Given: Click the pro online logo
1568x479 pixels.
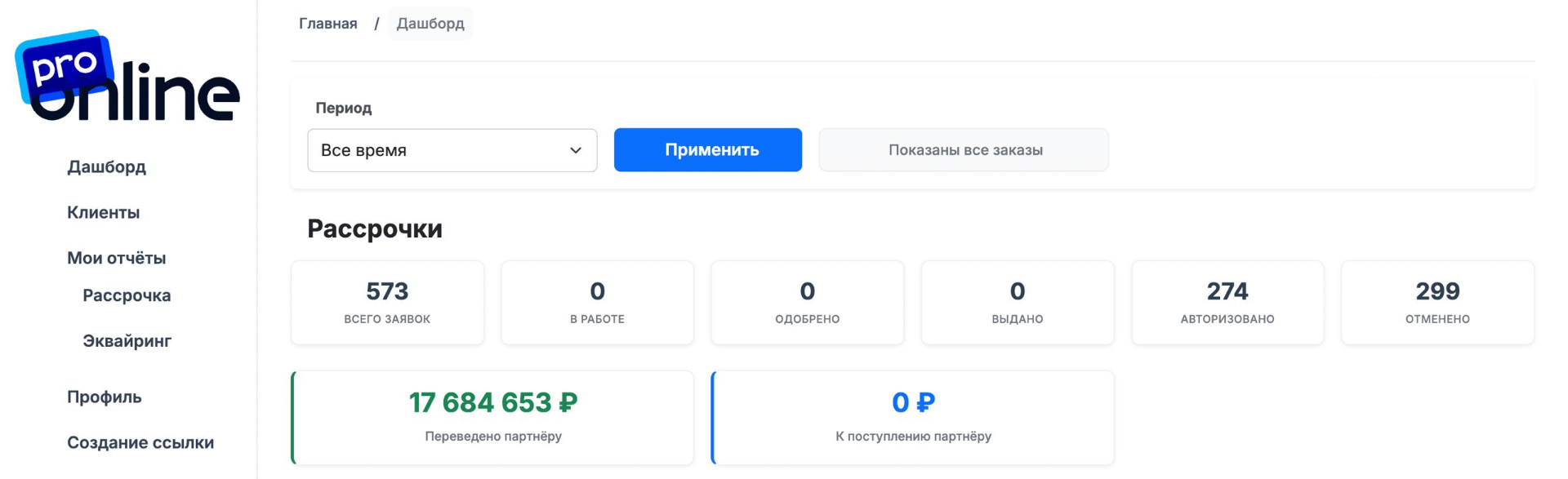Looking at the screenshot, I should click(x=127, y=76).
